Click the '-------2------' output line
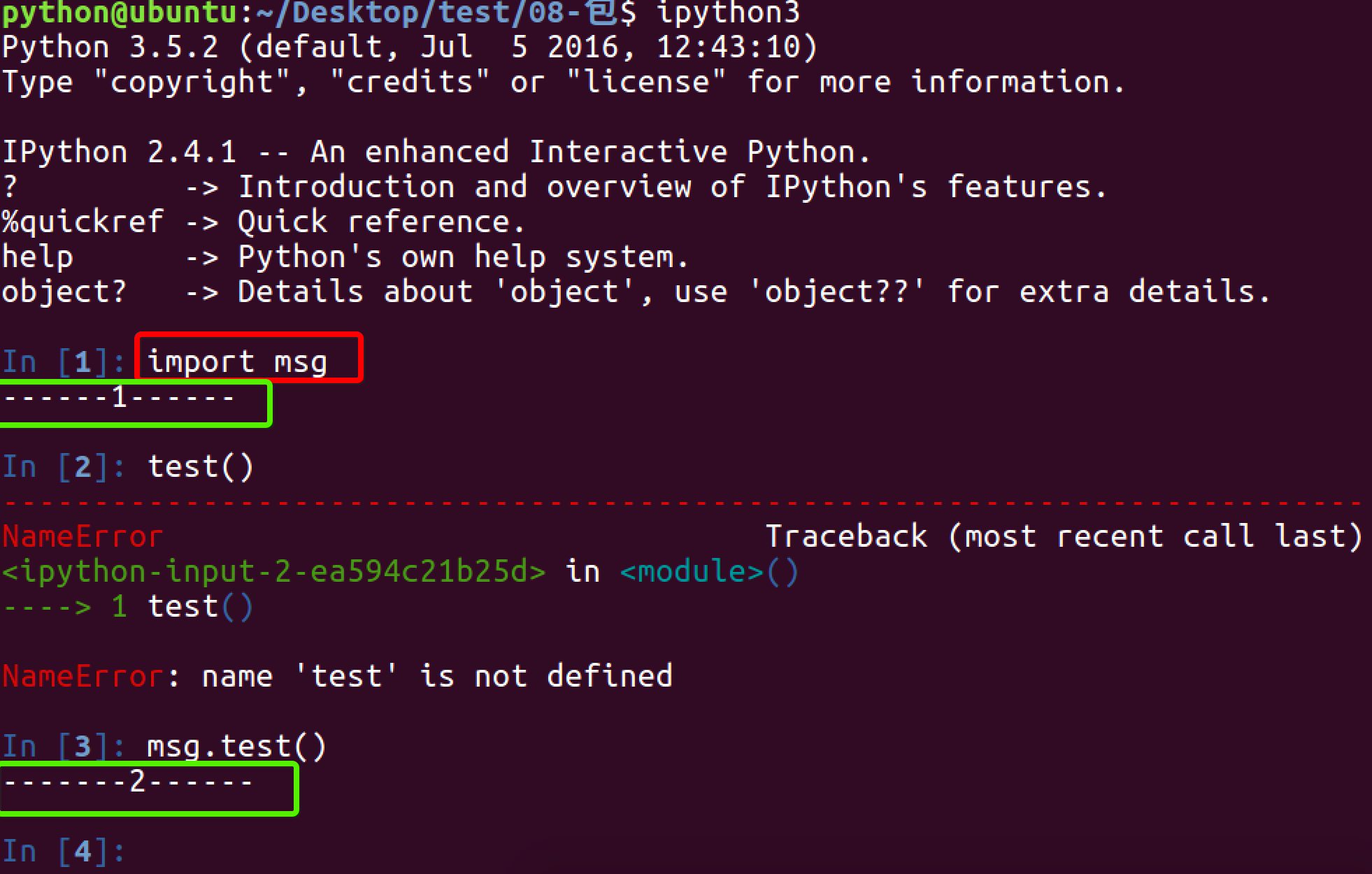Viewport: 1372px width, 874px height. click(x=129, y=781)
